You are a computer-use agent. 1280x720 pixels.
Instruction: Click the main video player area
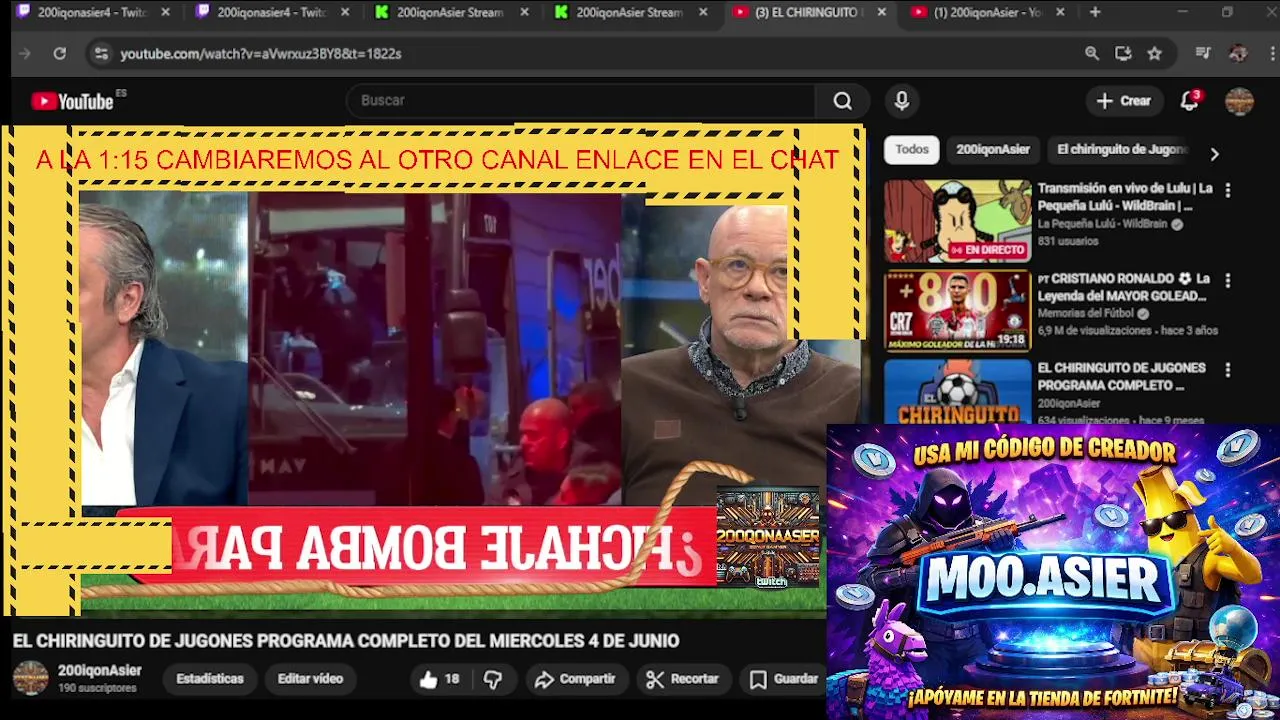[435, 370]
